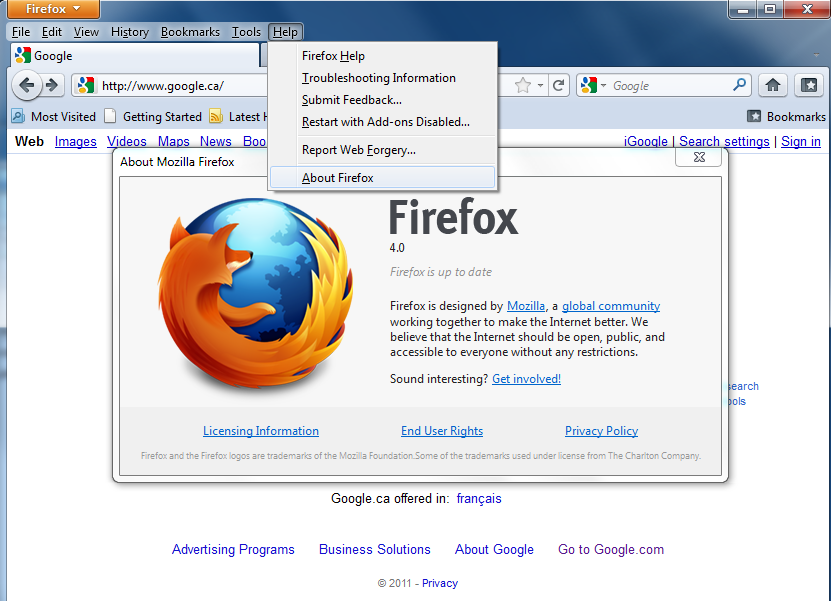Image resolution: width=831 pixels, height=601 pixels.
Task: Click 'Firefox is up to date' status text
Action: pos(441,272)
